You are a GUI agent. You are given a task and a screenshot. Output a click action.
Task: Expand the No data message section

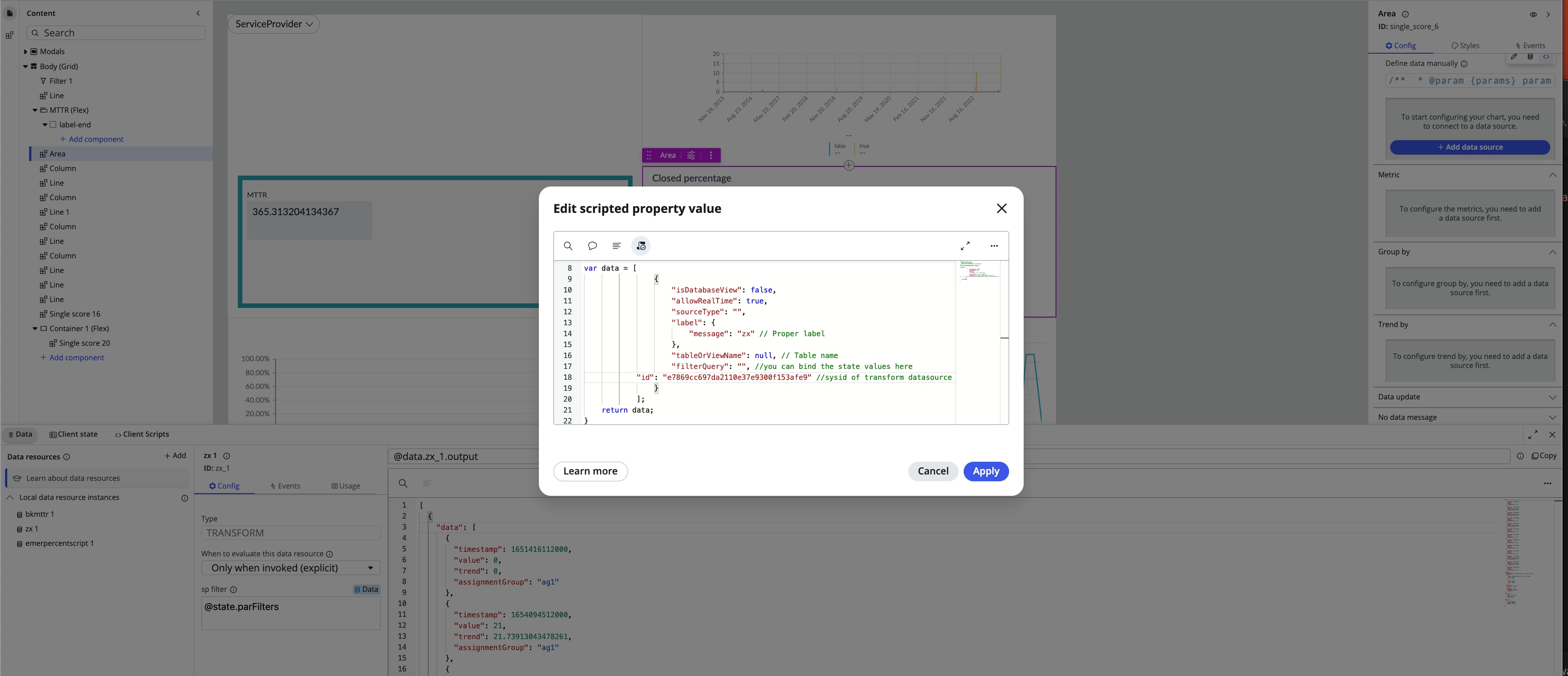tap(1552, 417)
